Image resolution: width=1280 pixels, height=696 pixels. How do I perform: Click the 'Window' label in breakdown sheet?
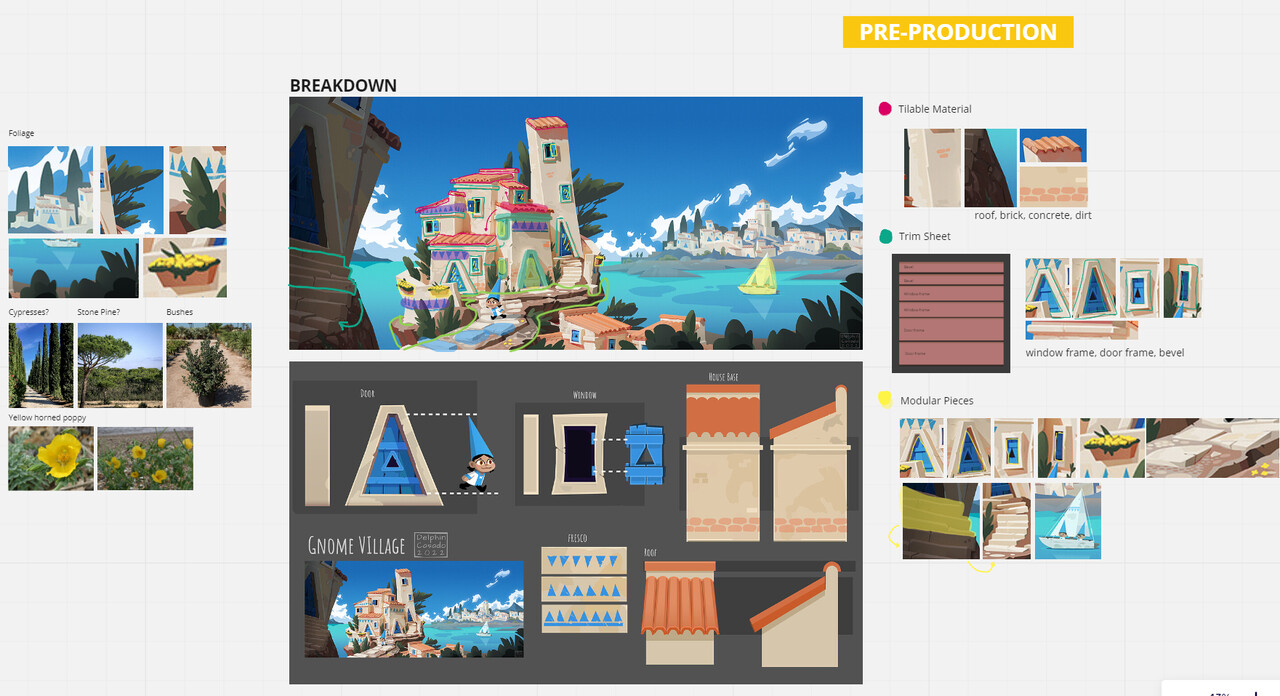click(585, 395)
